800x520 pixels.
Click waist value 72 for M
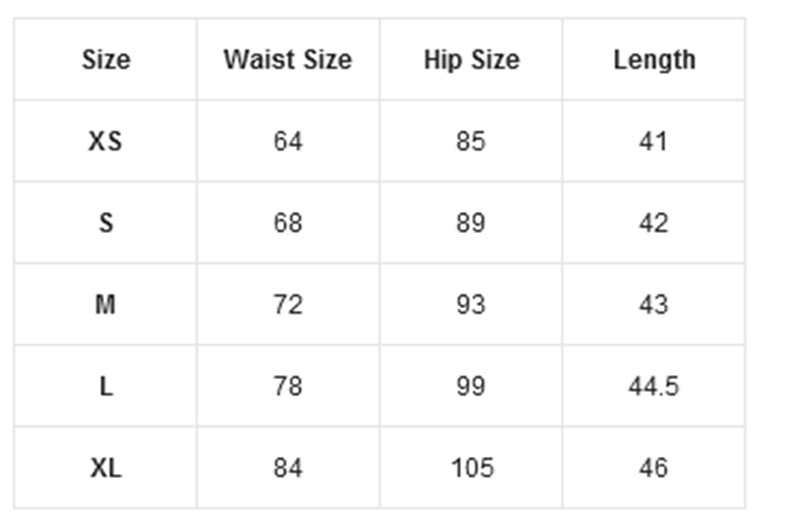pyautogui.click(x=287, y=305)
